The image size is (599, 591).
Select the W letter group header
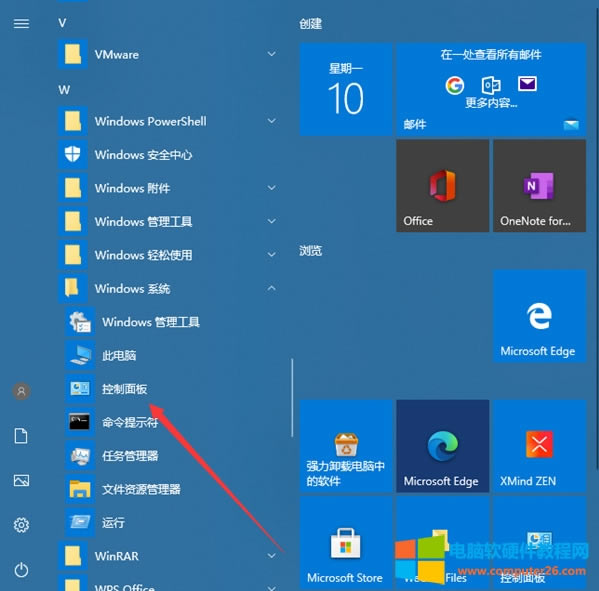pos(64,90)
